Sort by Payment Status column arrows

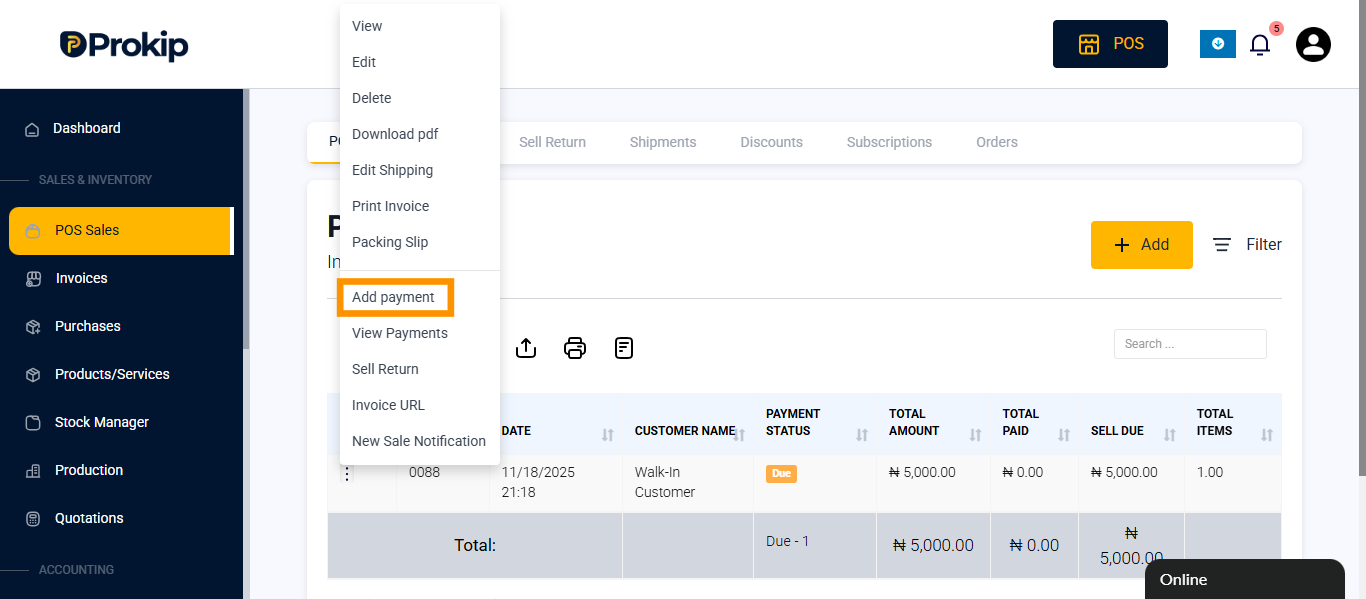coord(862,435)
